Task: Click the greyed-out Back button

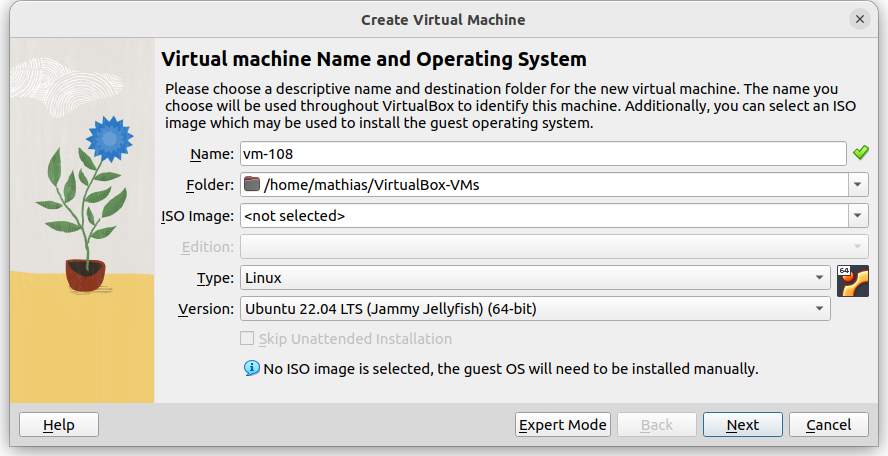Action: pyautogui.click(x=656, y=425)
